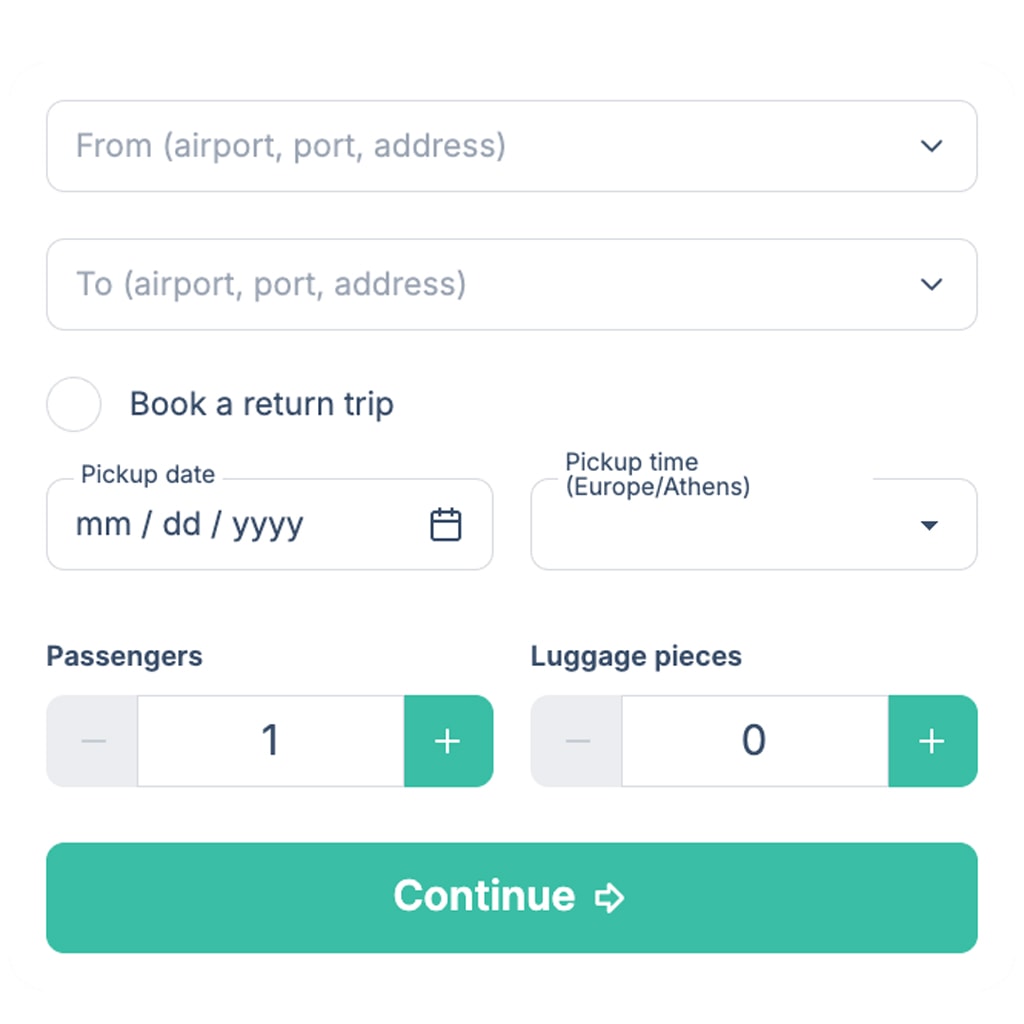Enable the Book a return trip checkbox
This screenshot has height=1024, width=1024.
[74, 404]
